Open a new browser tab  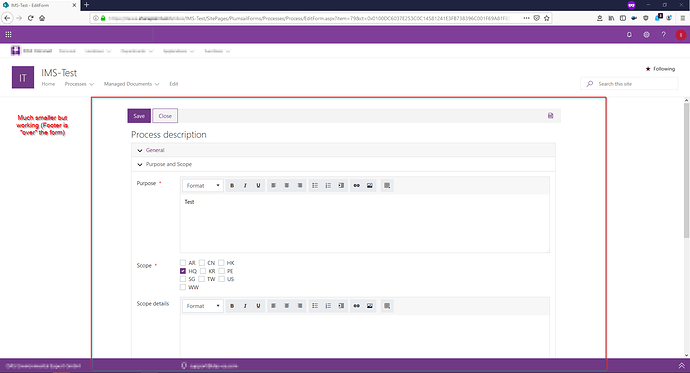coord(86,5)
